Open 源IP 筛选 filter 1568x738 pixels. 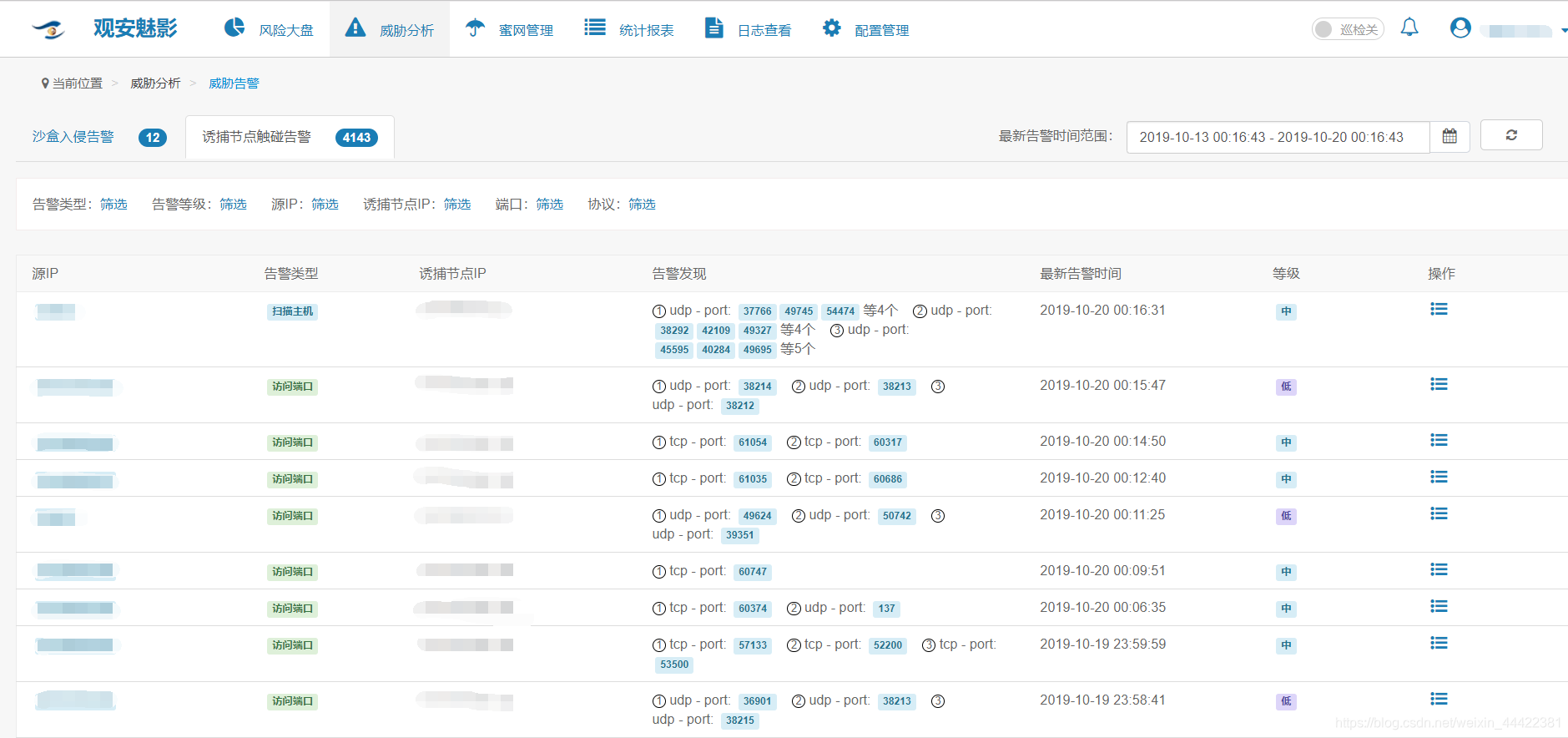point(325,205)
